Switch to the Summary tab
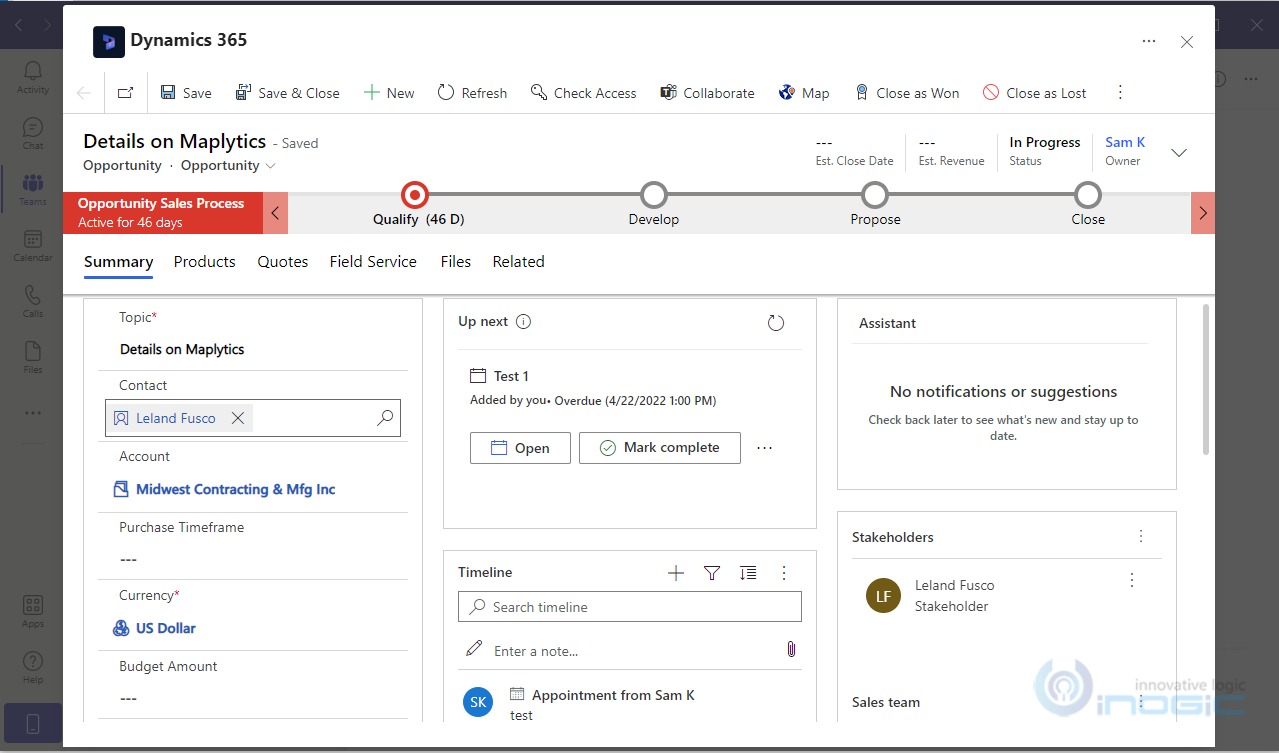1279x753 pixels. click(118, 262)
